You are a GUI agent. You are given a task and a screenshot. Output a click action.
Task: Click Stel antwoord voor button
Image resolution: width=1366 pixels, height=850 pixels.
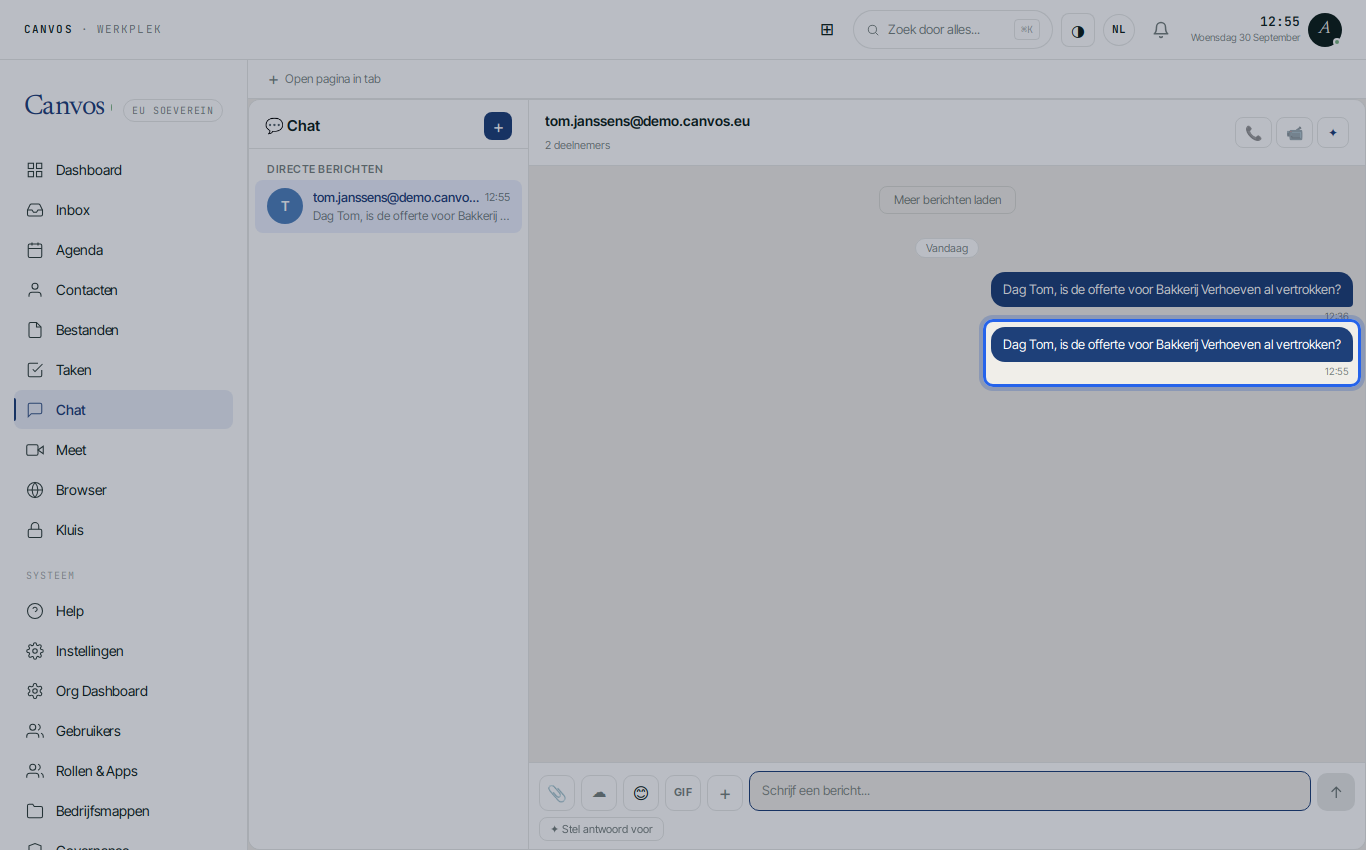pyautogui.click(x=601, y=829)
